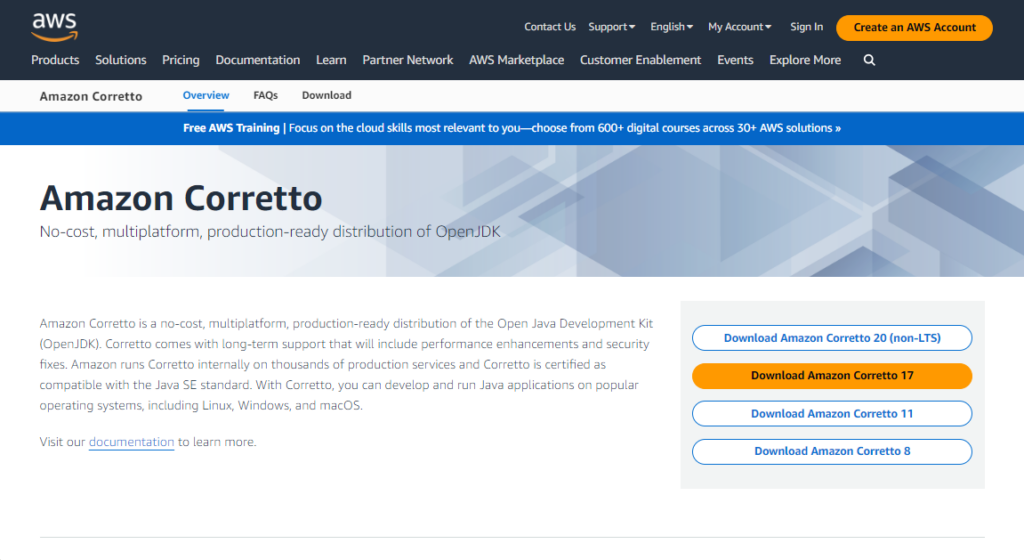This screenshot has width=1024, height=560.
Task: Click Sign In
Action: 807,27
